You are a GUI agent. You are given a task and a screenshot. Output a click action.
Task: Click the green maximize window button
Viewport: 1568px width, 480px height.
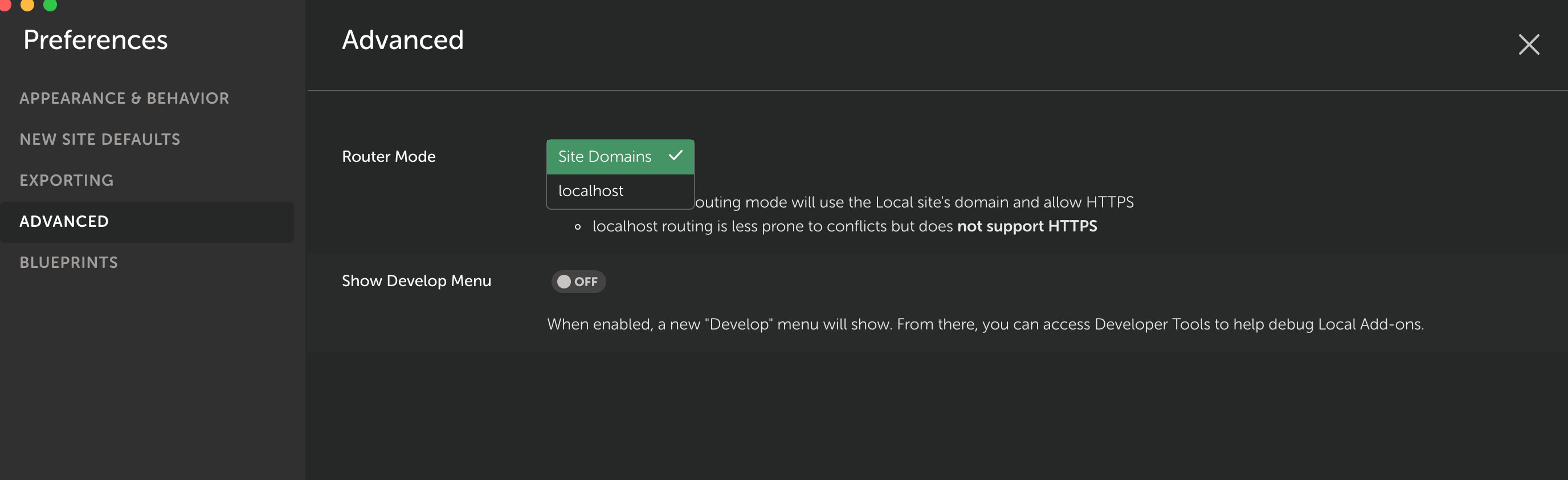(51, 5)
